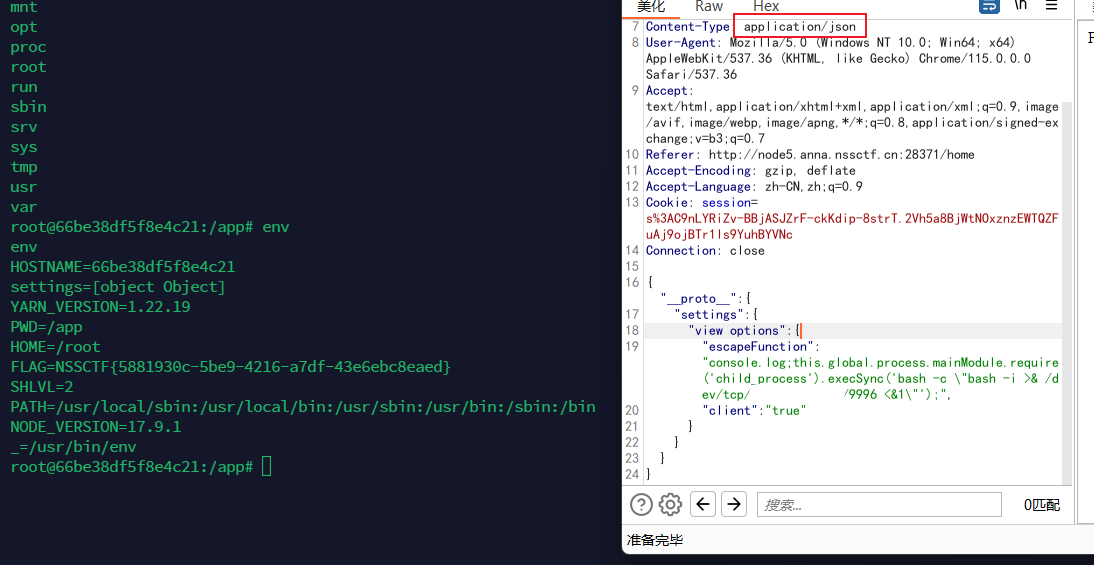1094x565 pixels.
Task: Click the 'sys' directory entry in terminal
Action: pos(24,147)
